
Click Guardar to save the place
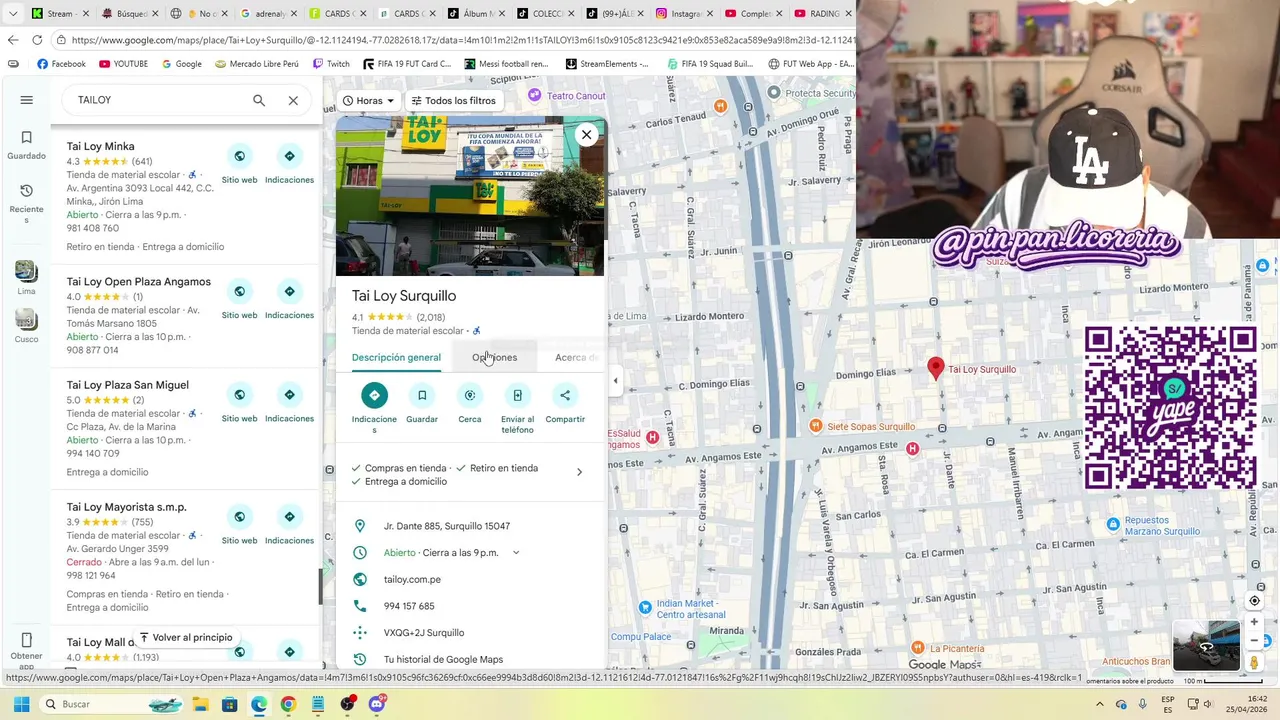pyautogui.click(x=422, y=404)
